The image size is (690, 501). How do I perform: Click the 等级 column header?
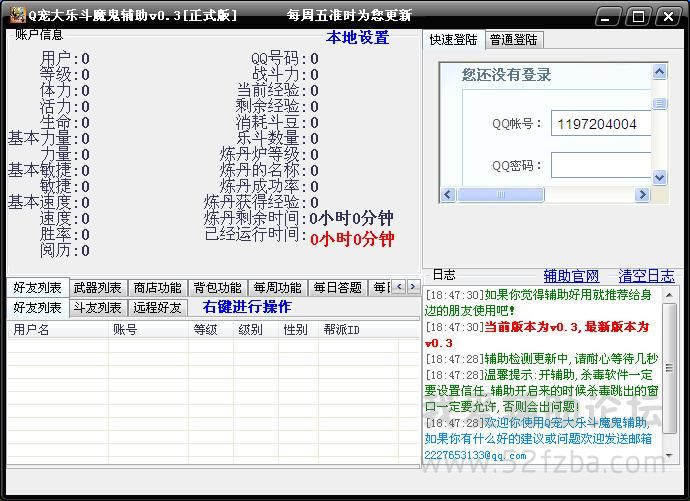211,329
